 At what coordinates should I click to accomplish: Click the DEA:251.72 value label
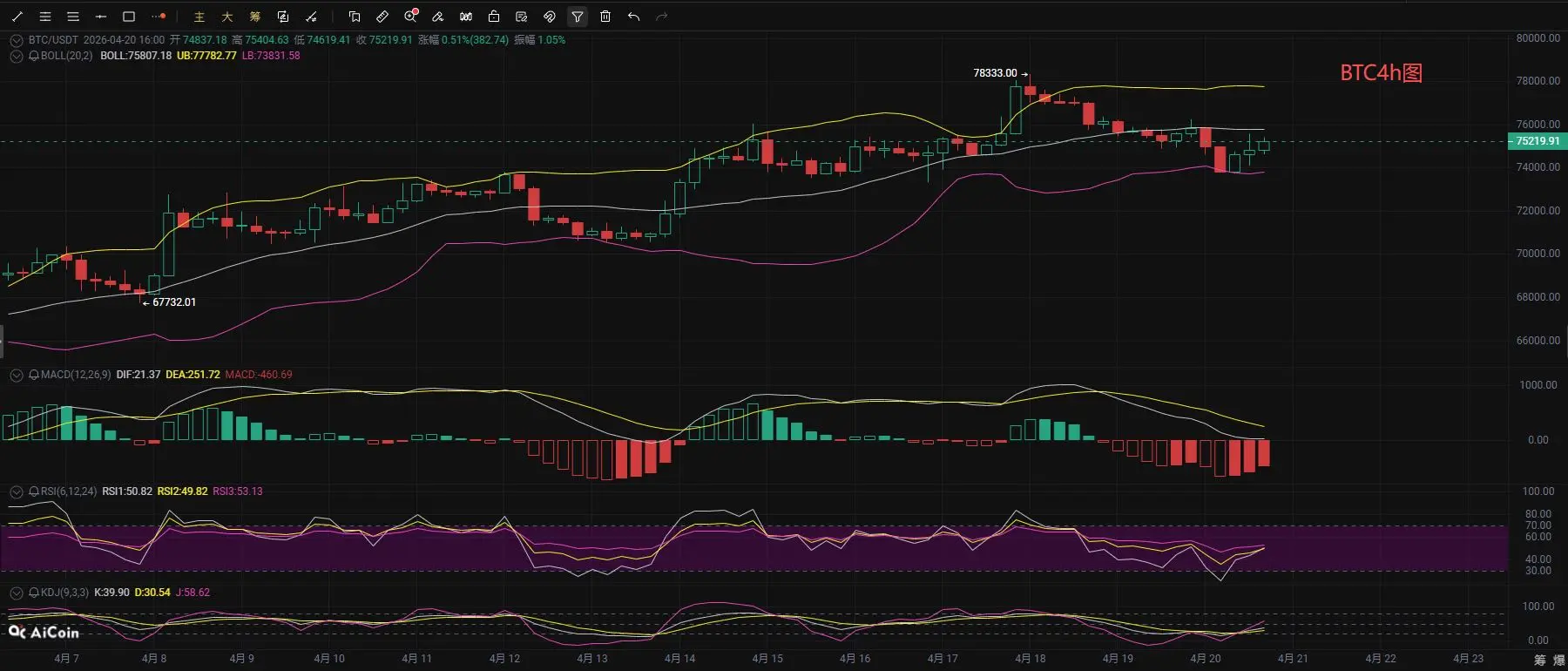[193, 375]
